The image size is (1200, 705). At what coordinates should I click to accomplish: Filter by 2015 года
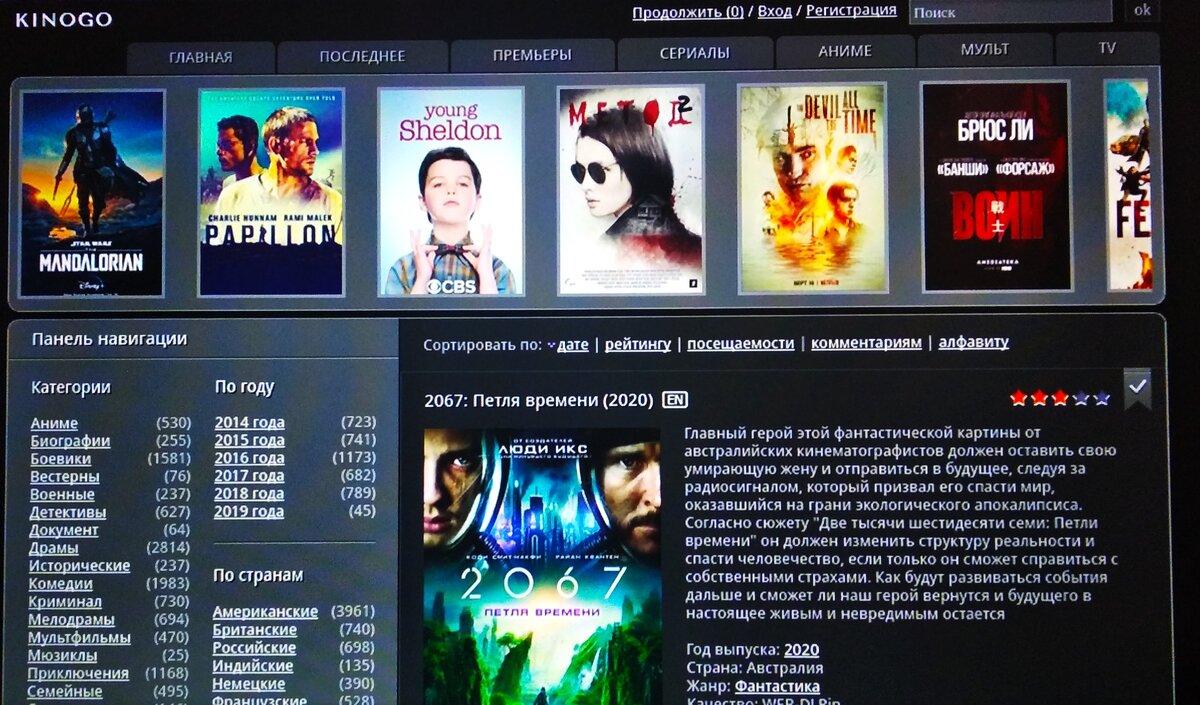pyautogui.click(x=249, y=441)
